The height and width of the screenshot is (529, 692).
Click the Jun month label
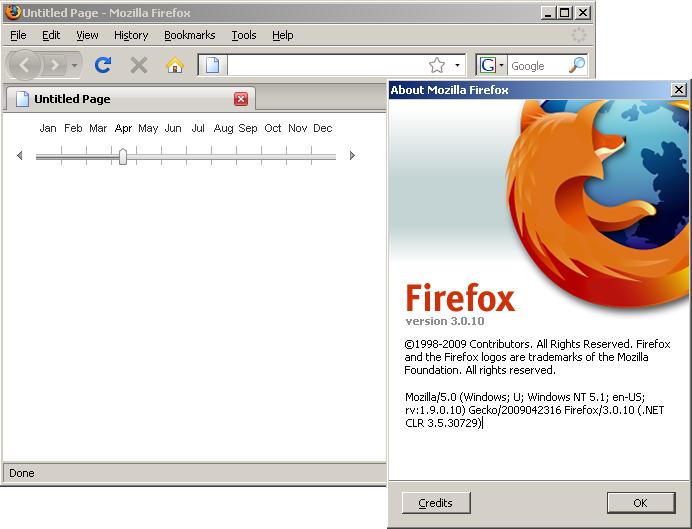click(173, 128)
